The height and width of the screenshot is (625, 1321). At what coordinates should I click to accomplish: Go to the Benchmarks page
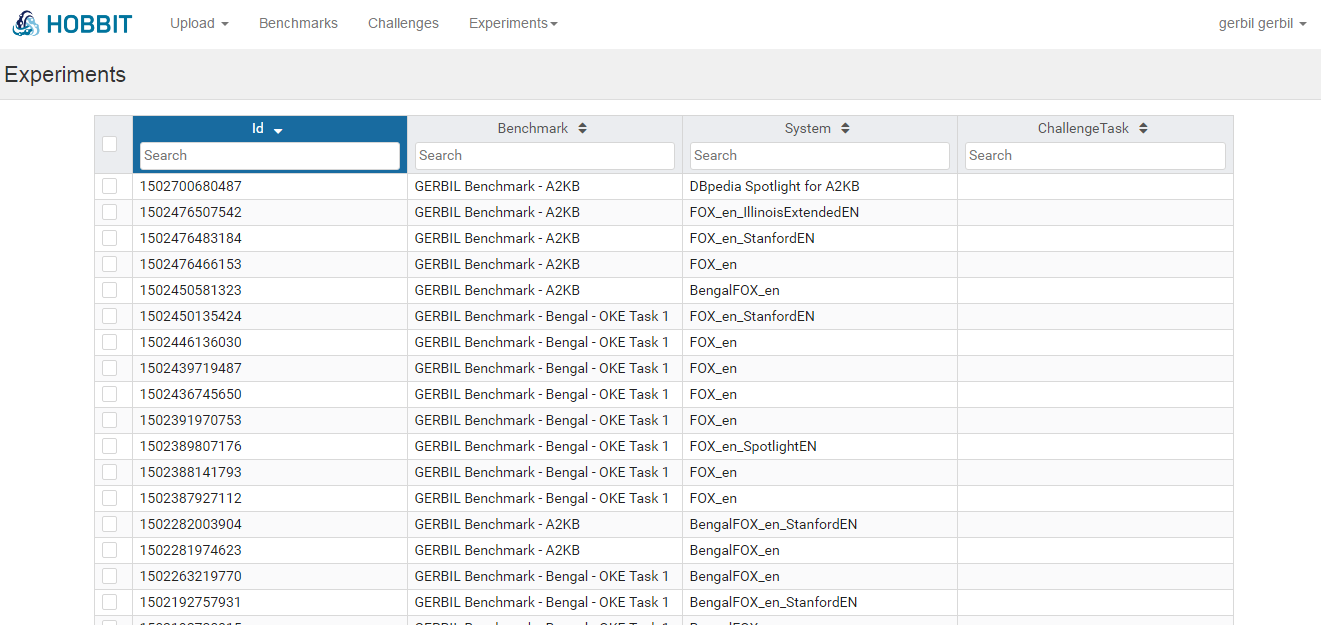tap(298, 23)
